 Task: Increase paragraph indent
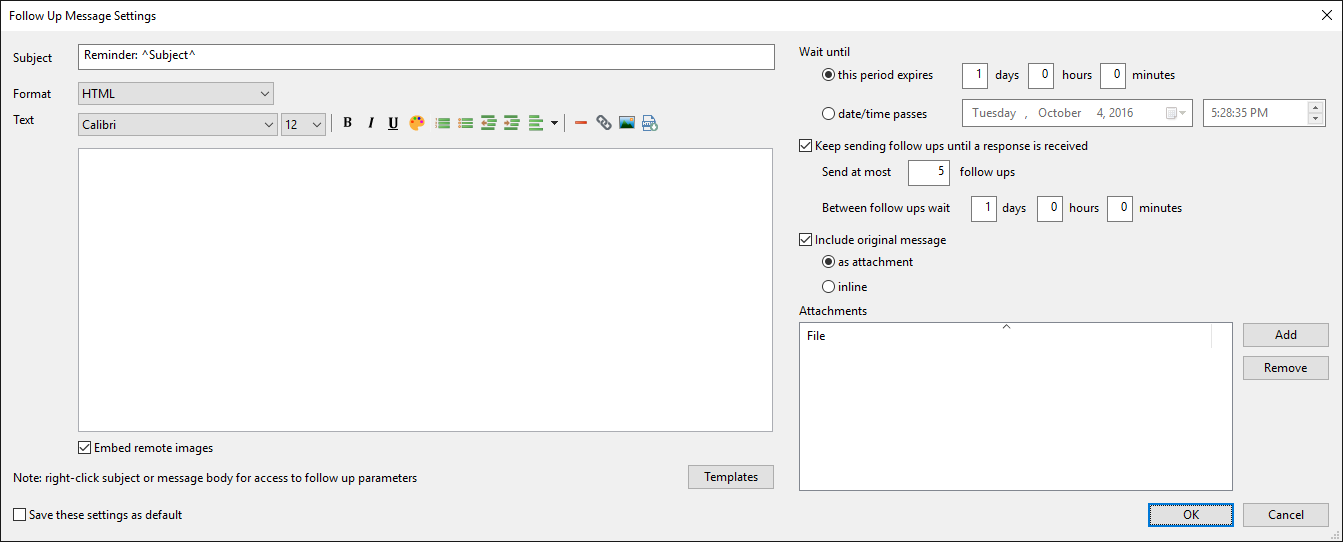point(511,123)
